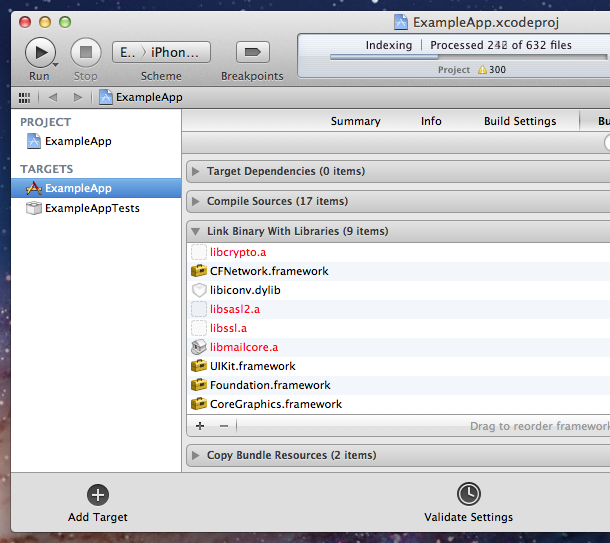Switch to the Info tab

pyautogui.click(x=431, y=121)
